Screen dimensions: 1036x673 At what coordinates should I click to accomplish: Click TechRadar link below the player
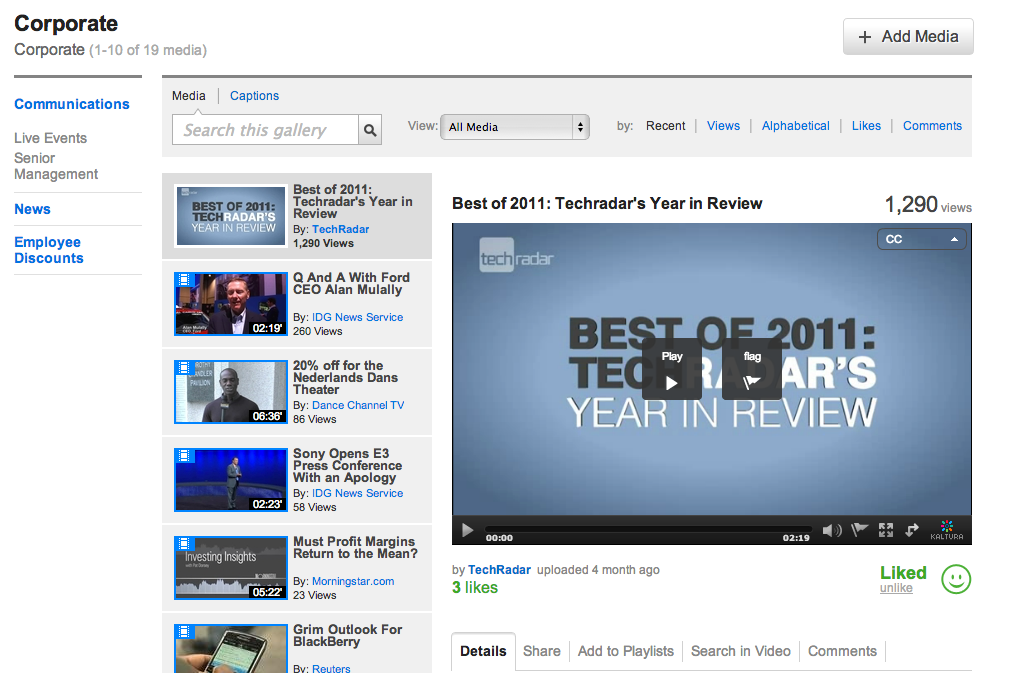click(500, 569)
